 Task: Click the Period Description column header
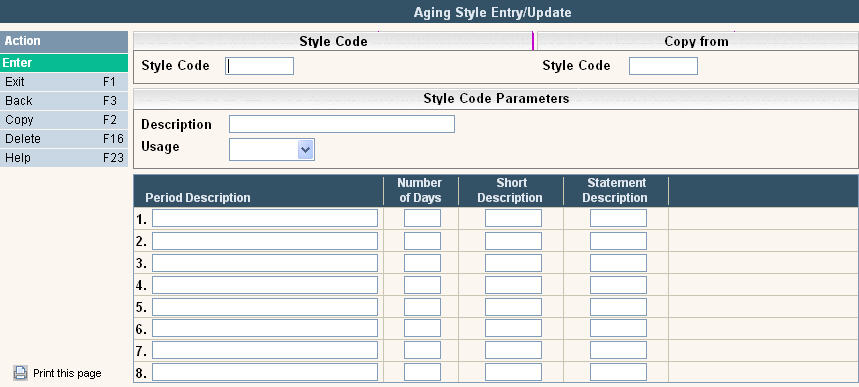pos(198,198)
